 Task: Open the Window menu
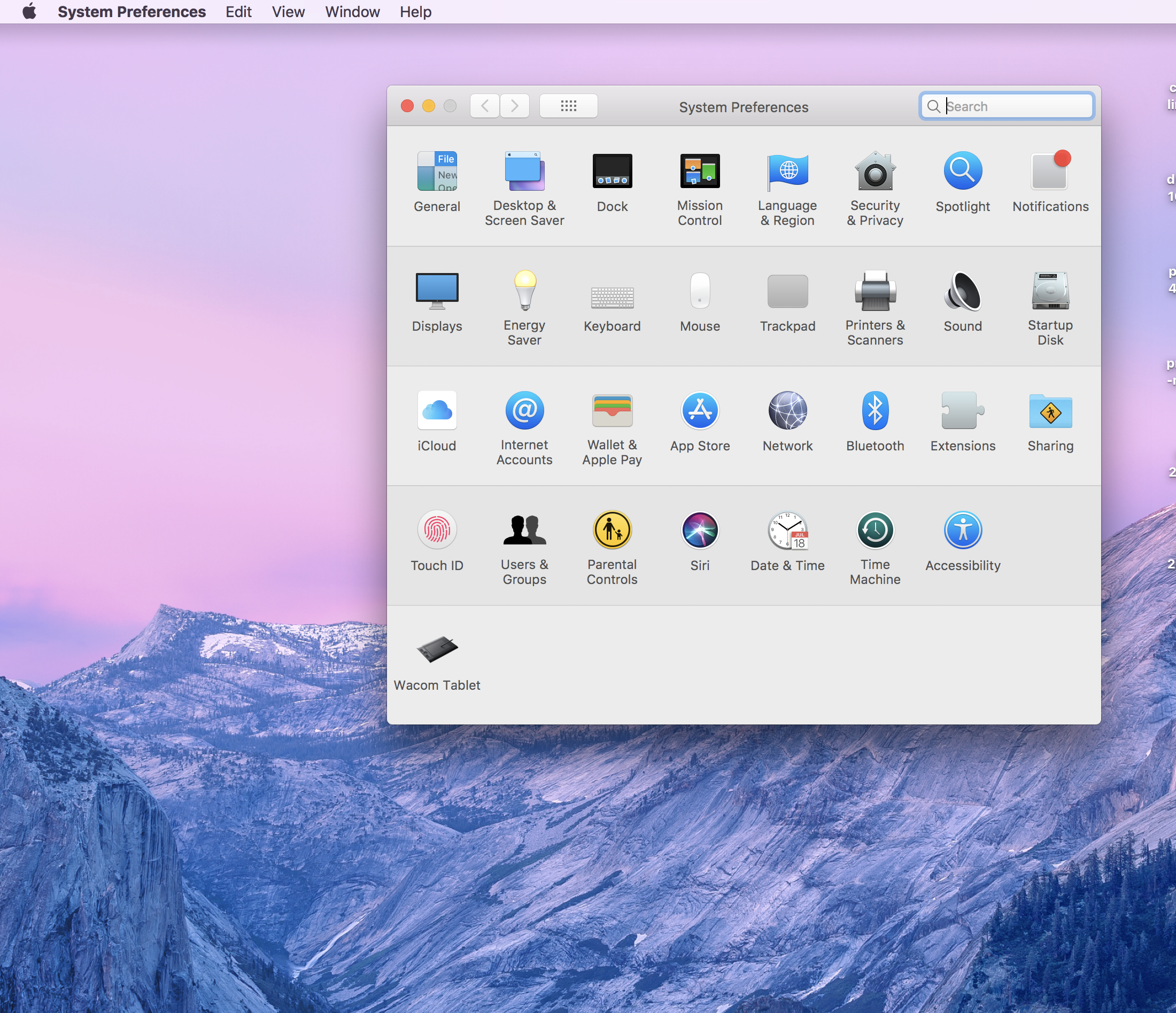coord(352,11)
